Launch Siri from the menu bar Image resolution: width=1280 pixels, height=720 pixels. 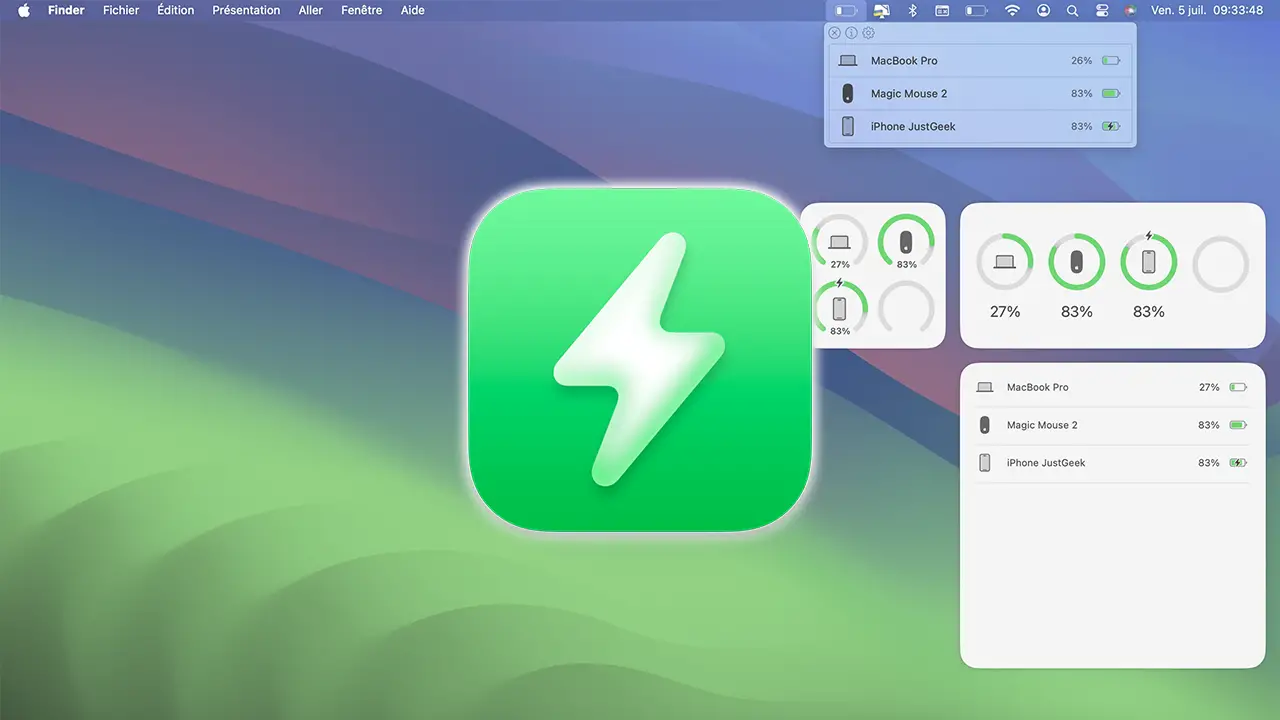[x=1131, y=10]
